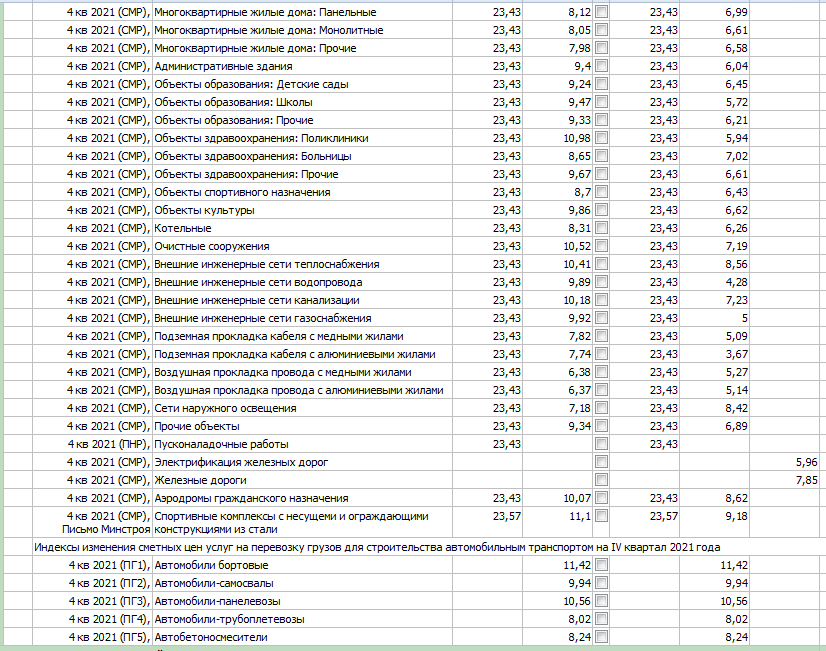Check box for Автомобили-самосвалы row
The height and width of the screenshot is (651, 826).
601,583
